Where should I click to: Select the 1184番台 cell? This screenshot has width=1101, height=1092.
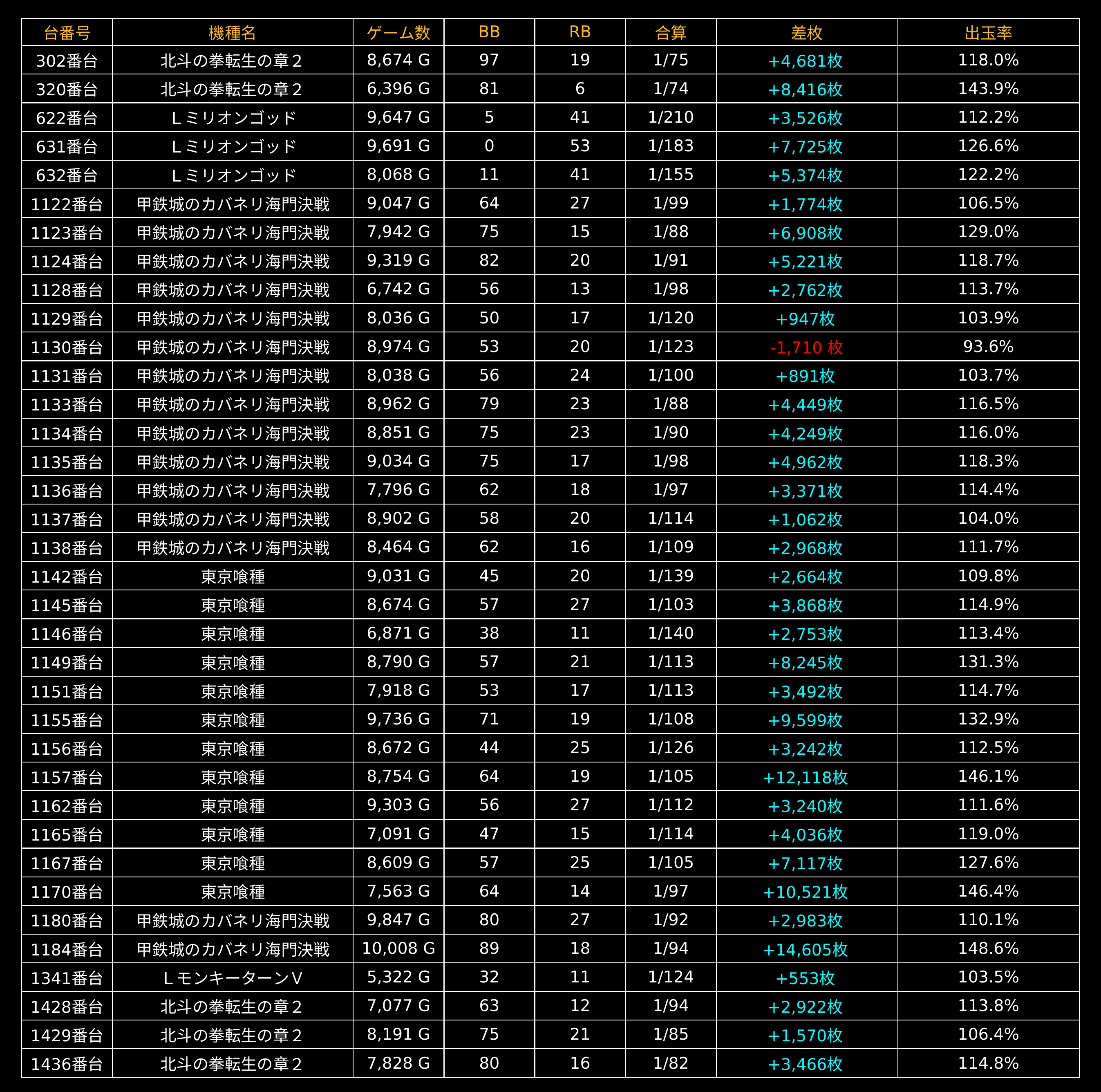[x=67, y=949]
